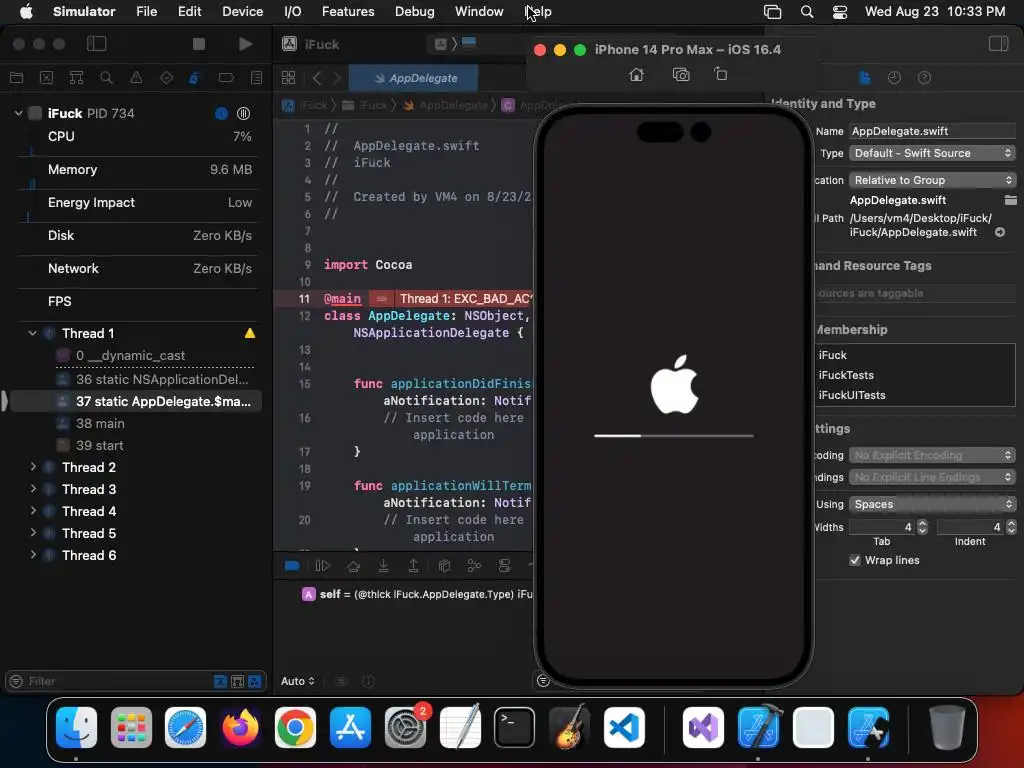The height and width of the screenshot is (768, 1024).
Task: Open the Breakpoint navigator icon
Action: [226, 78]
